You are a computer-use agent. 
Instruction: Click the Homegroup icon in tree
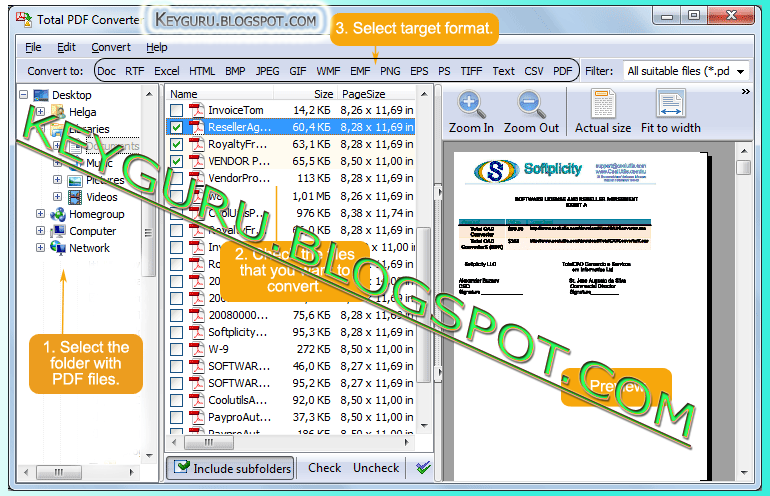tap(58, 214)
